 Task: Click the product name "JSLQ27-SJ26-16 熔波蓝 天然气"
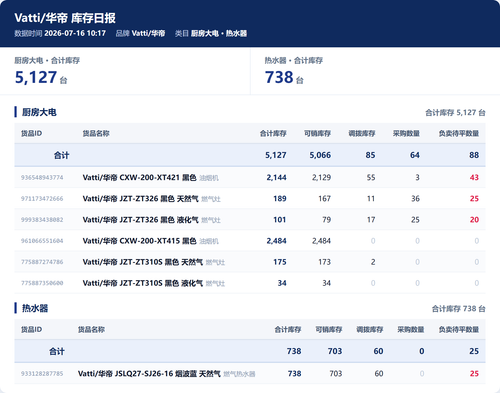168,374
